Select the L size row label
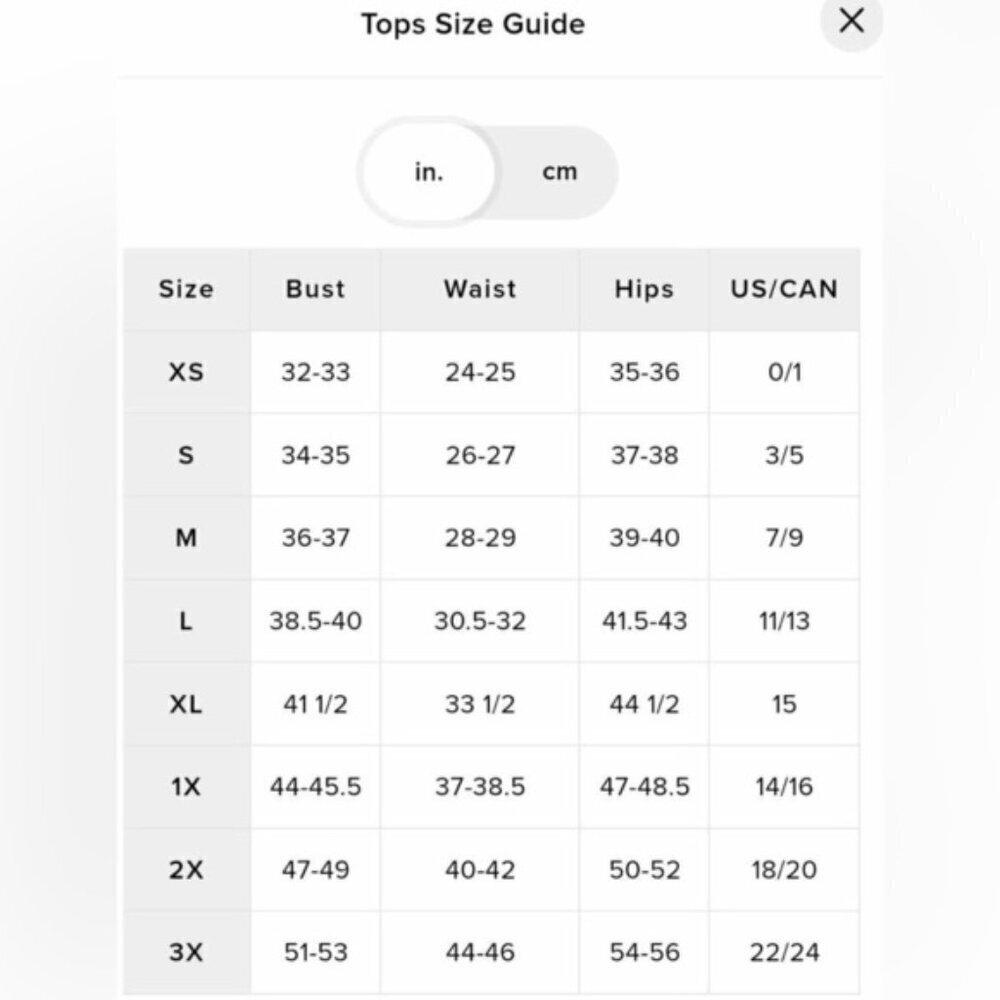1000x1000 pixels. click(186, 621)
